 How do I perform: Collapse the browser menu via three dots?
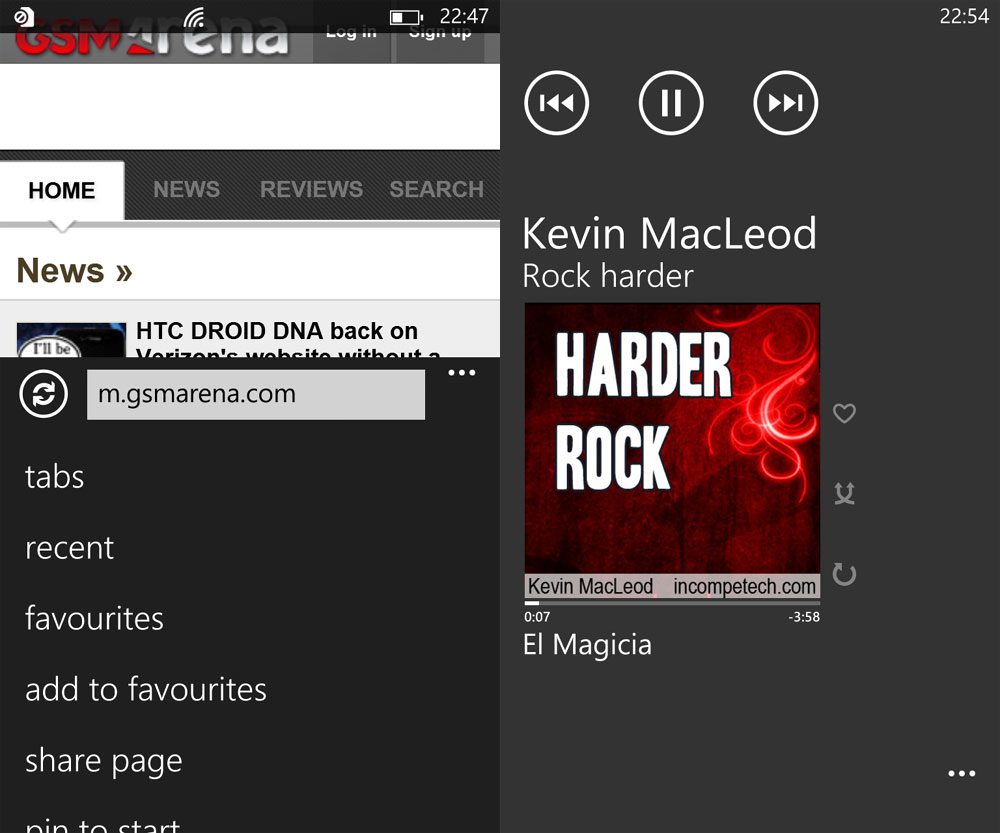462,372
